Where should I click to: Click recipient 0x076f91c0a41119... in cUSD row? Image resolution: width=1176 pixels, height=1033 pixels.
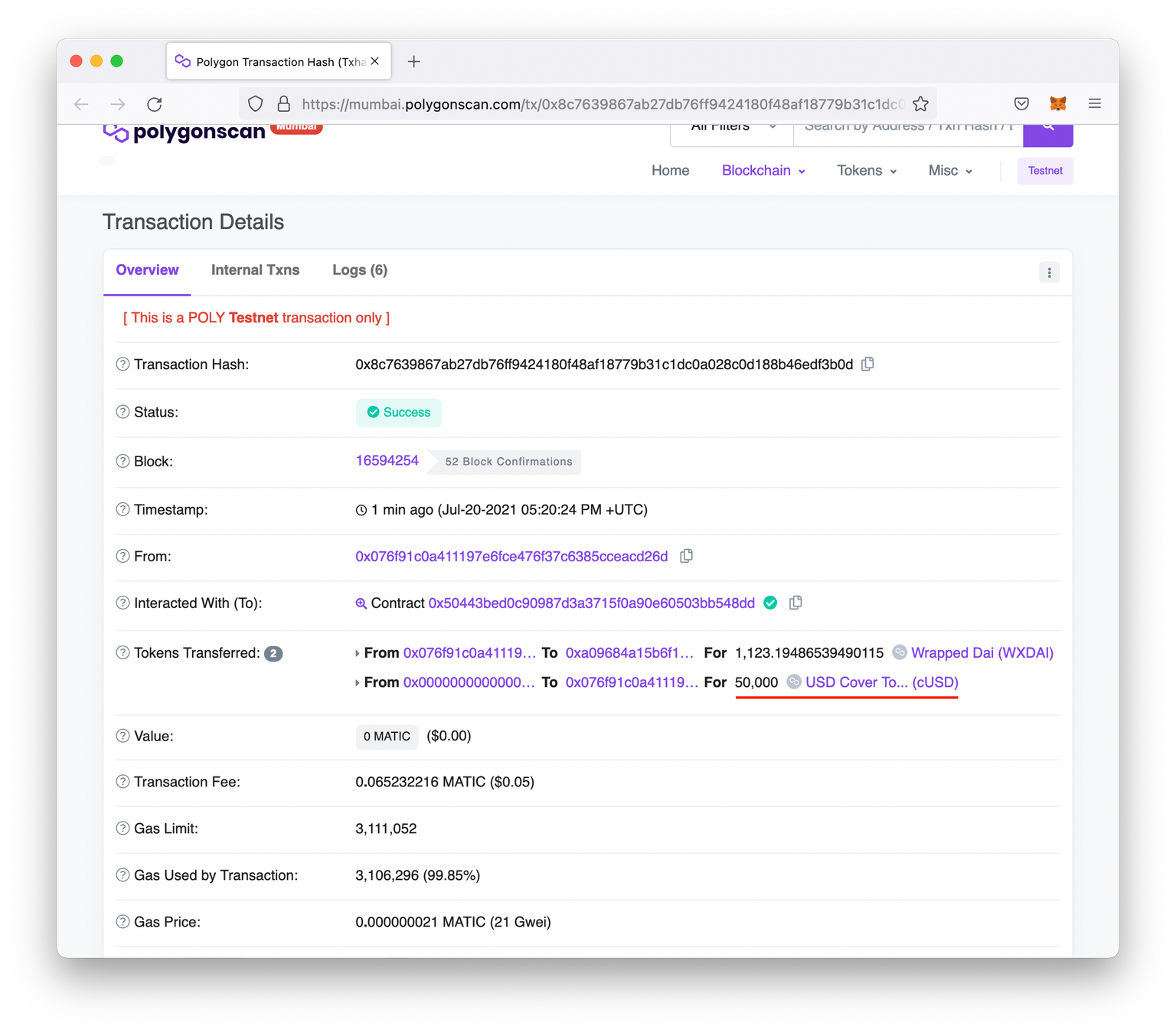pos(632,682)
